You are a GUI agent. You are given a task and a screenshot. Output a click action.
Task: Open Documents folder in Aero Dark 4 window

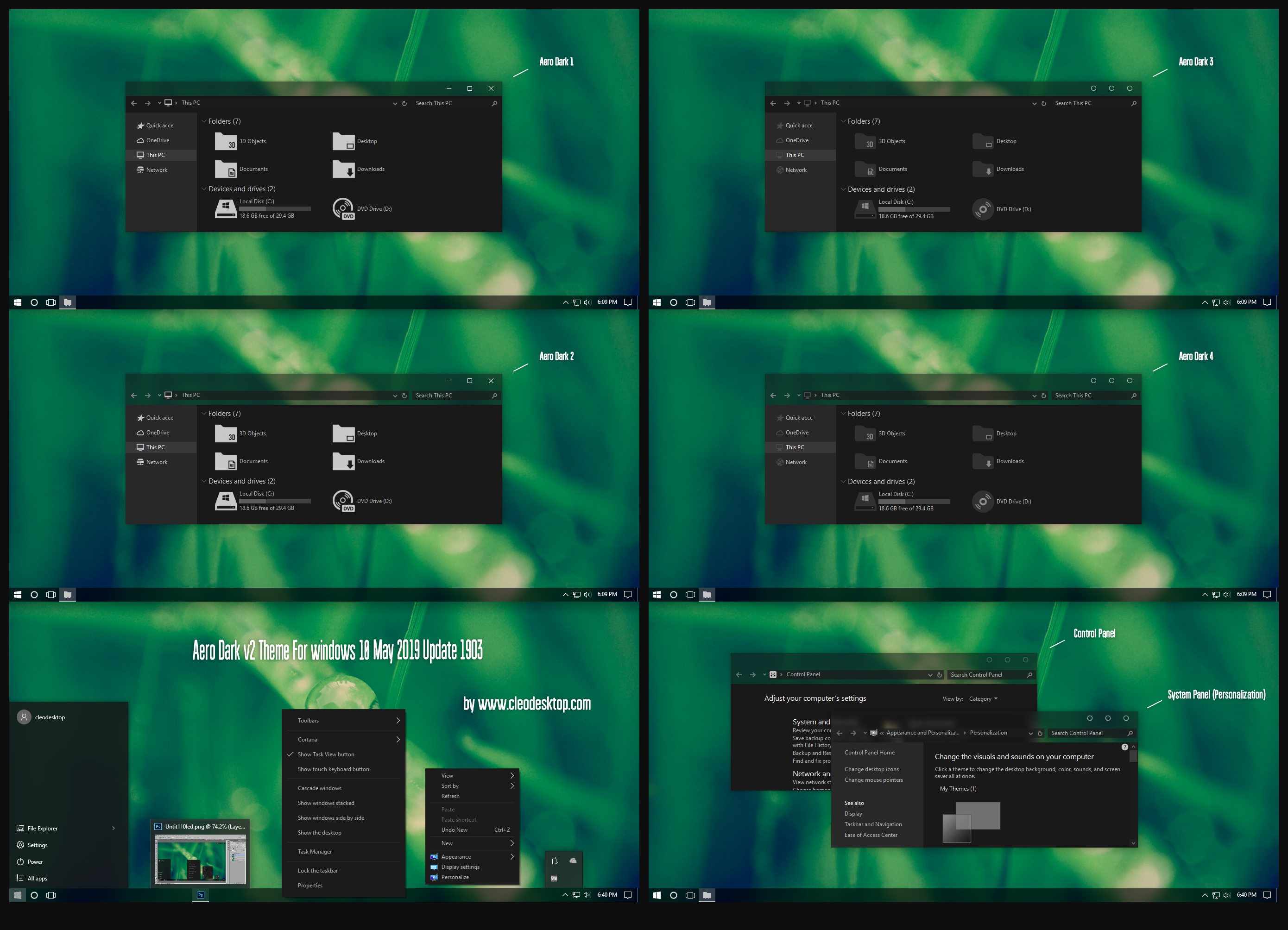point(880,462)
